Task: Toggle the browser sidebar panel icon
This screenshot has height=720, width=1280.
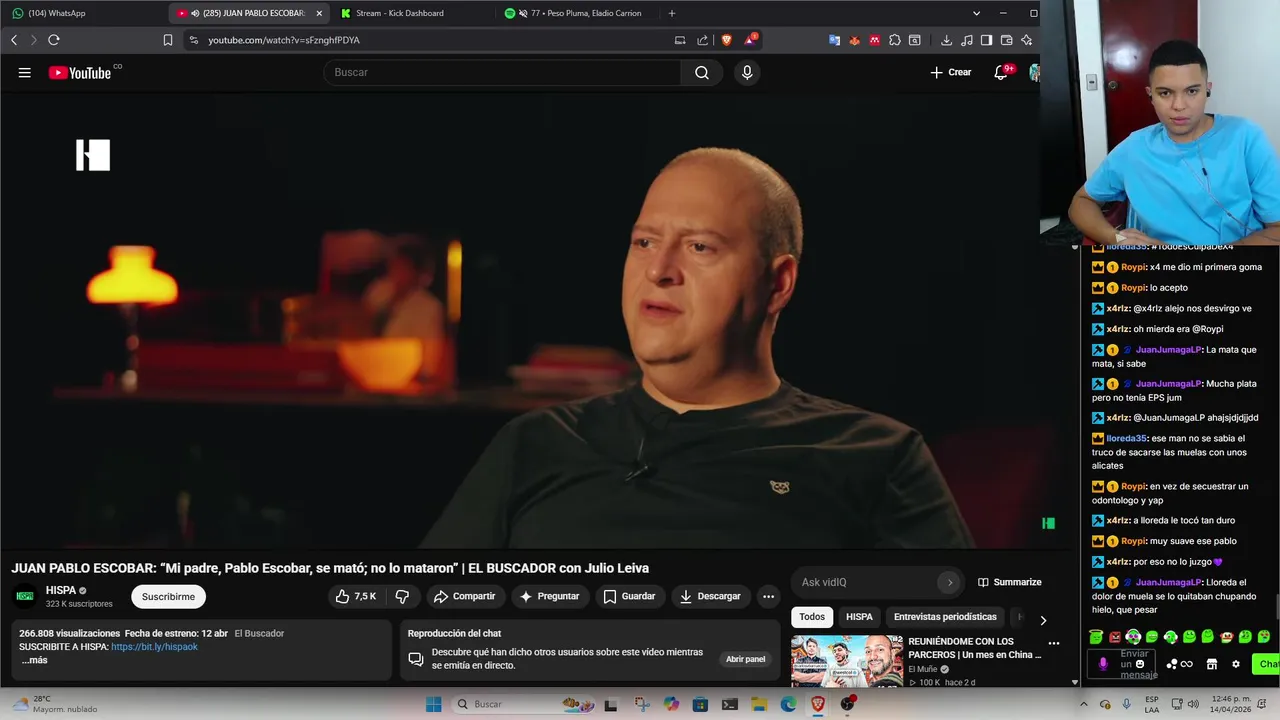Action: [x=986, y=40]
